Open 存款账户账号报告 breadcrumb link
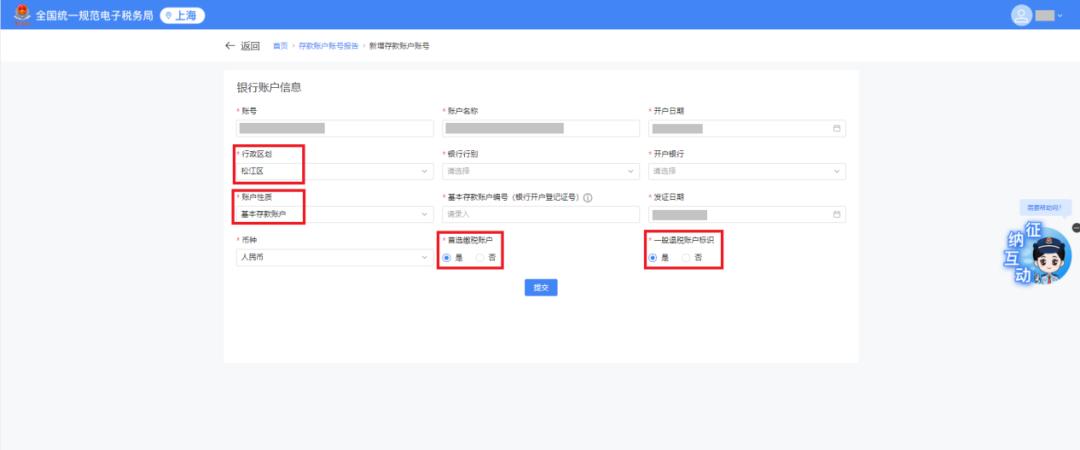The width and height of the screenshot is (1080, 450). 328,47
